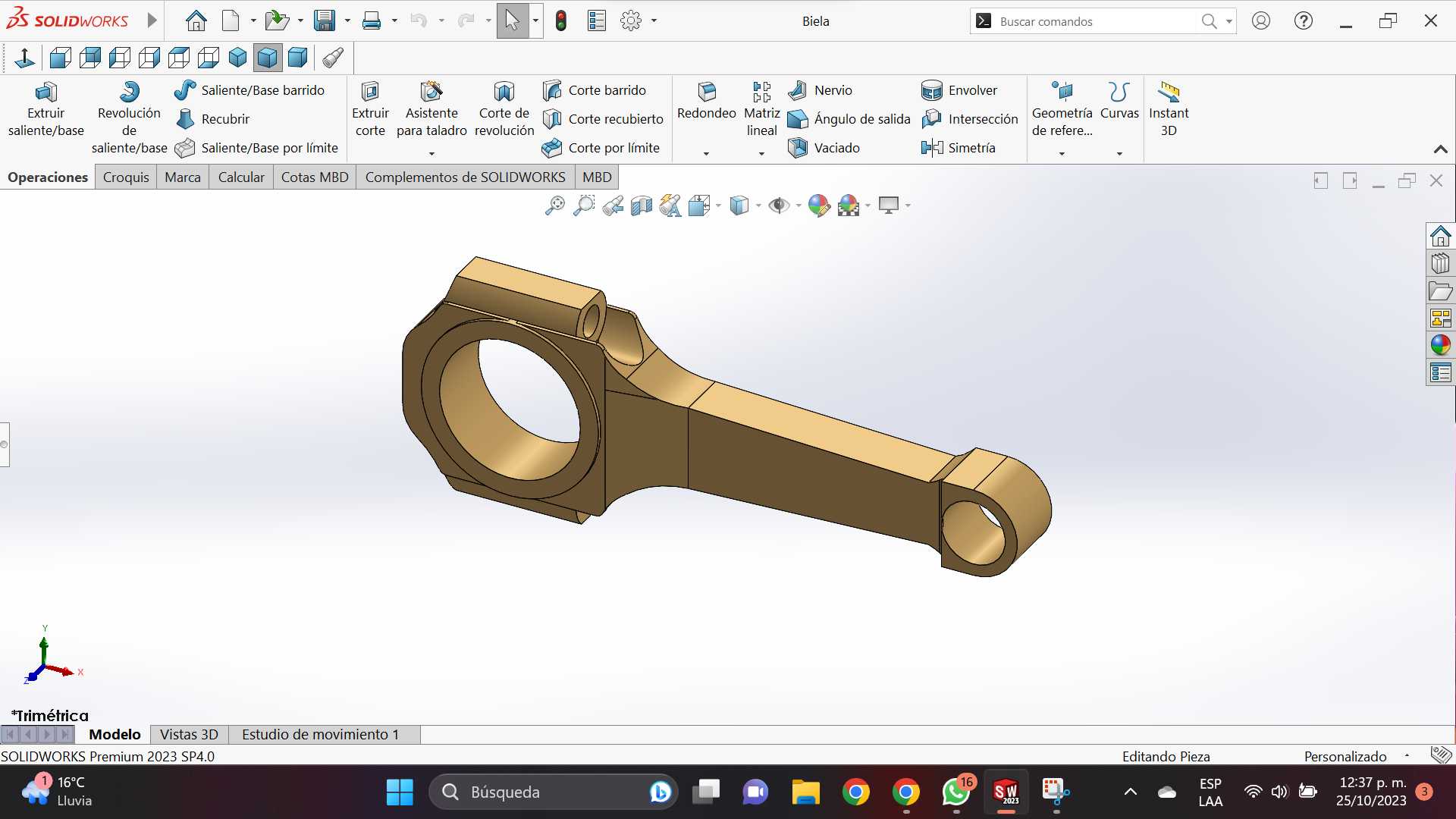This screenshot has width=1456, height=819.
Task: Open the edit appearance color sphere
Action: click(818, 206)
